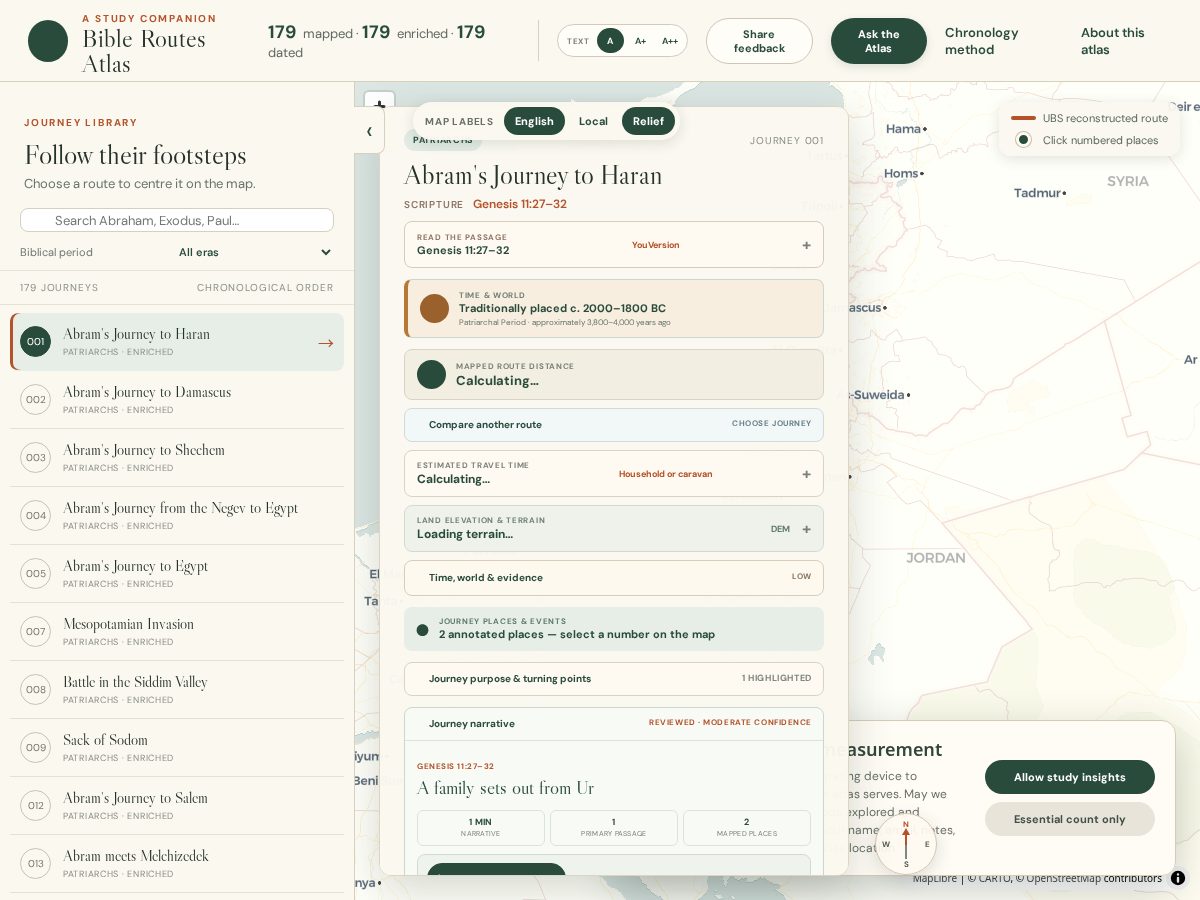Click the Traditionally placed c. 2000–1800 BC card
Screen dimensions: 1200x900
click(x=614, y=308)
